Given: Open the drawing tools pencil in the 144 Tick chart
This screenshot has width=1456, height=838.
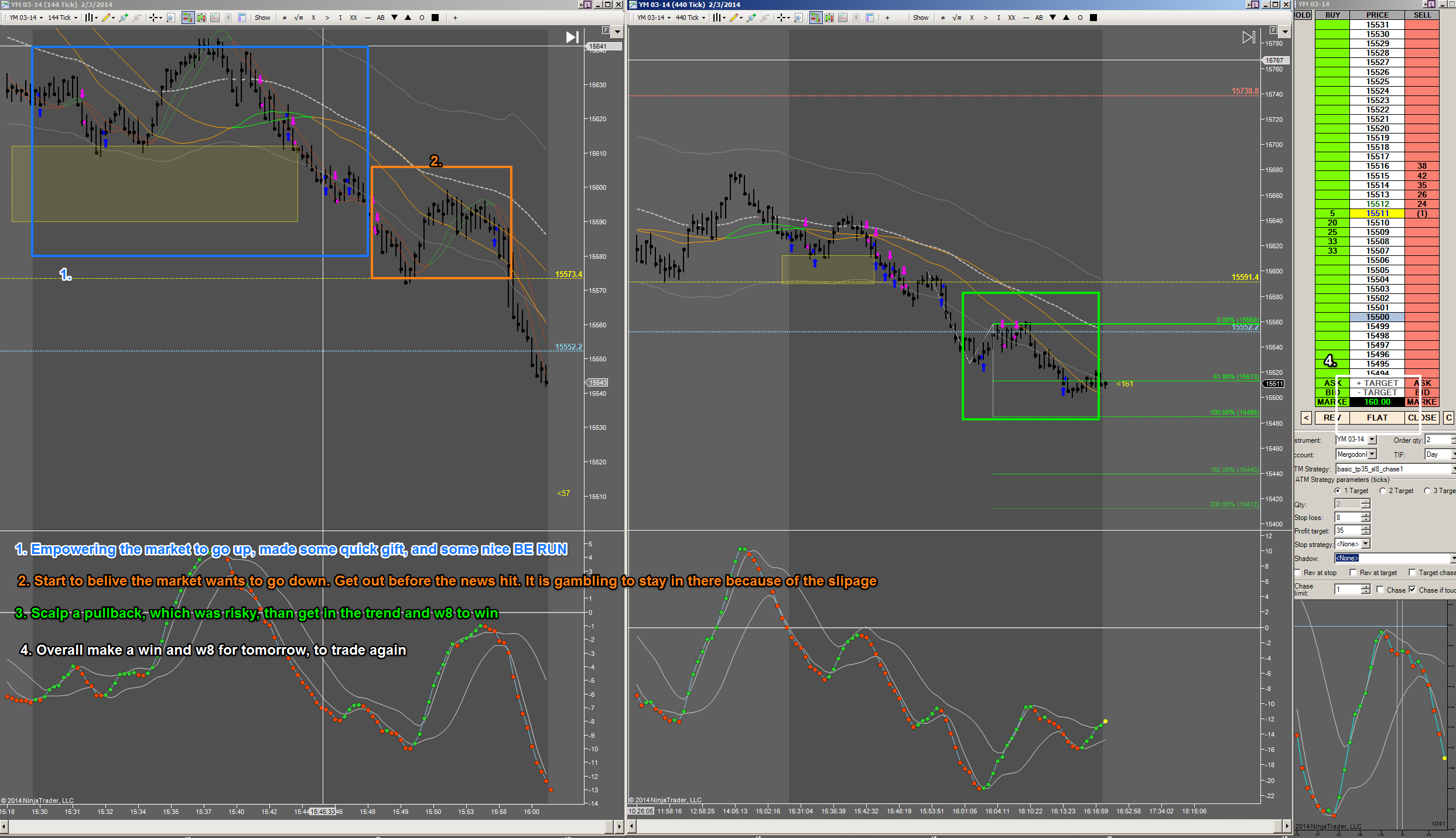Looking at the screenshot, I should (106, 18).
